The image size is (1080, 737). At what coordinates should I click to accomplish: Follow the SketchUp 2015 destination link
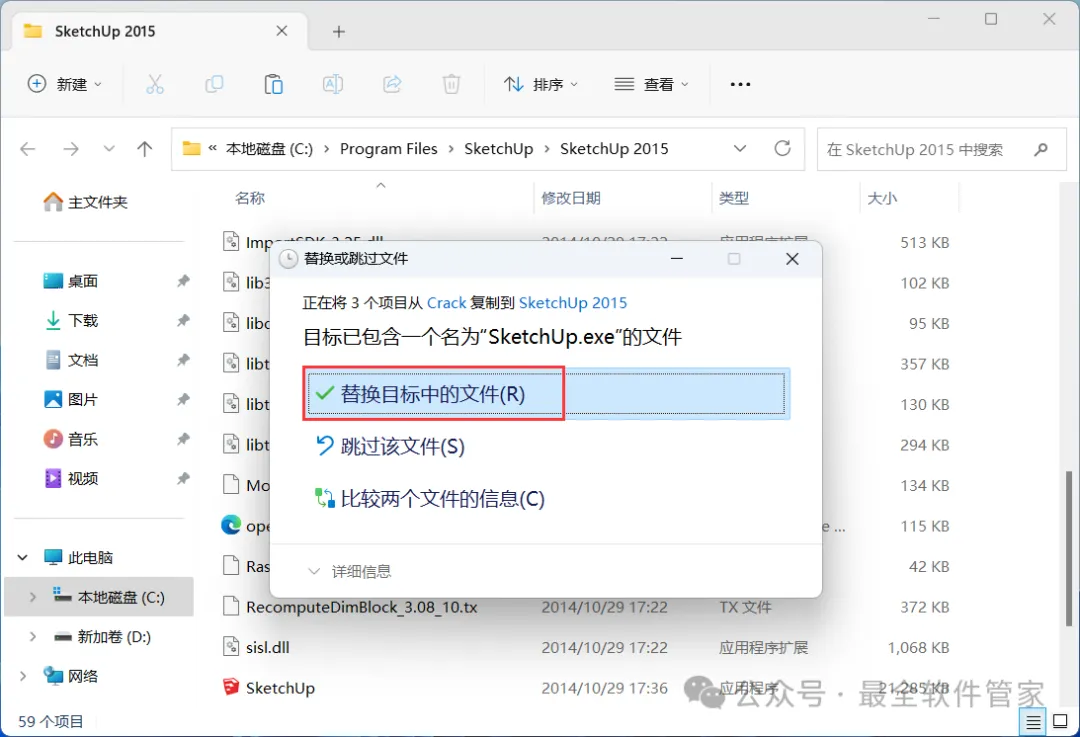click(573, 303)
